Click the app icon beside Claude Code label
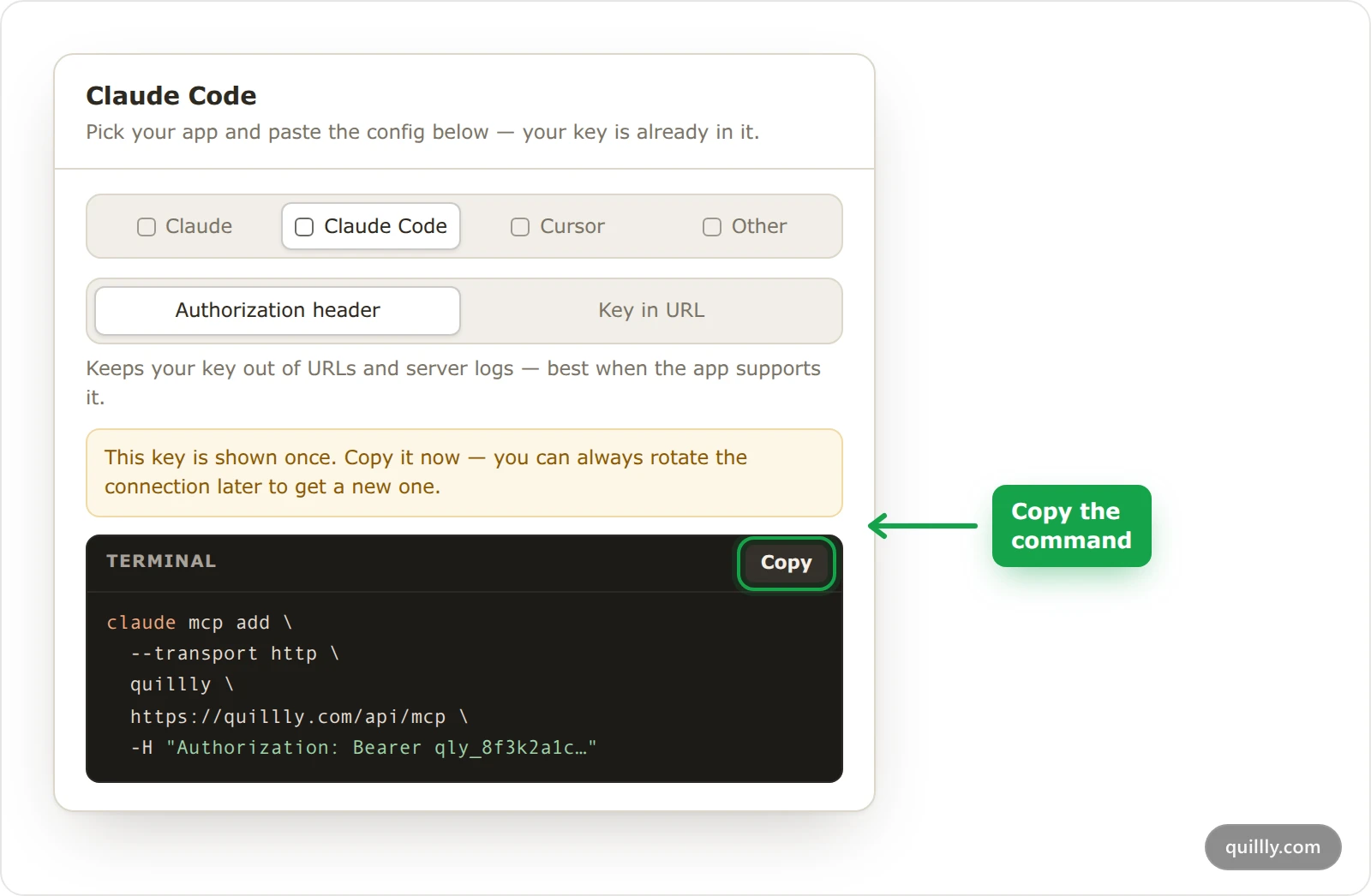 point(304,227)
